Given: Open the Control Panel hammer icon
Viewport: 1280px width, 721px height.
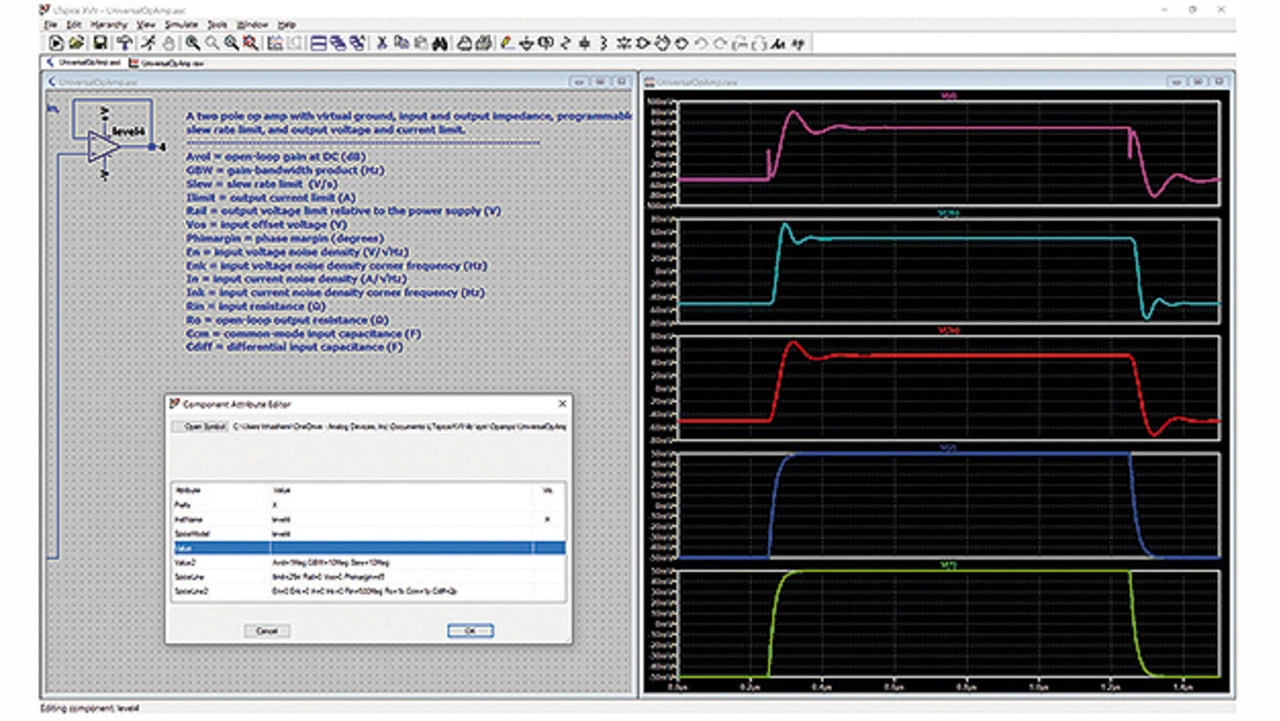Looking at the screenshot, I should coord(124,43).
